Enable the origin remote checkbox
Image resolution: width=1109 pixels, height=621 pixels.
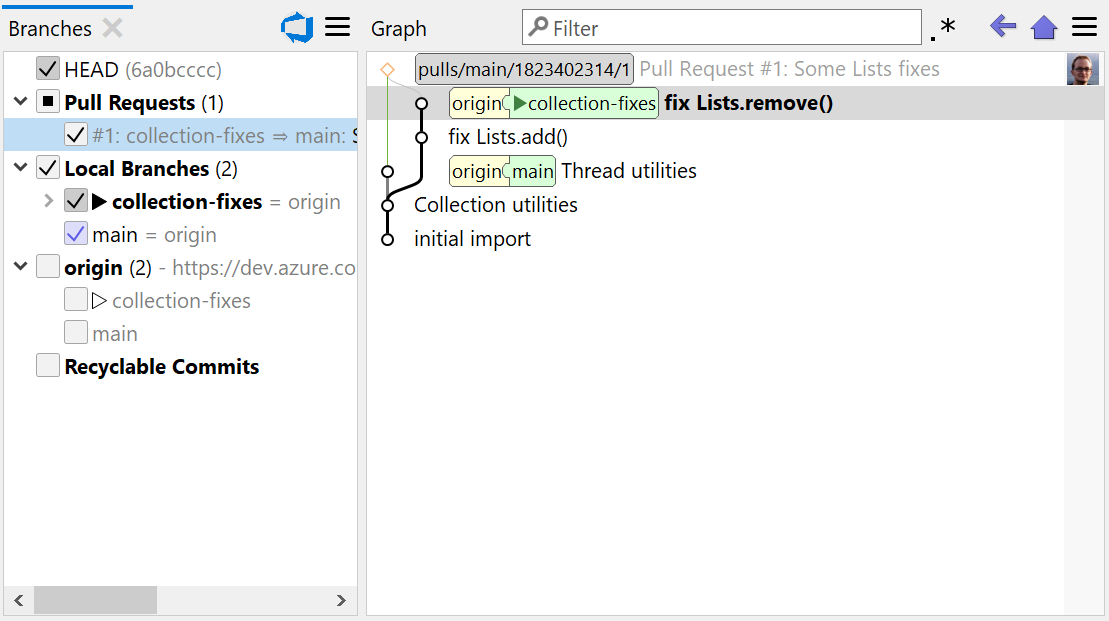pyautogui.click(x=47, y=267)
